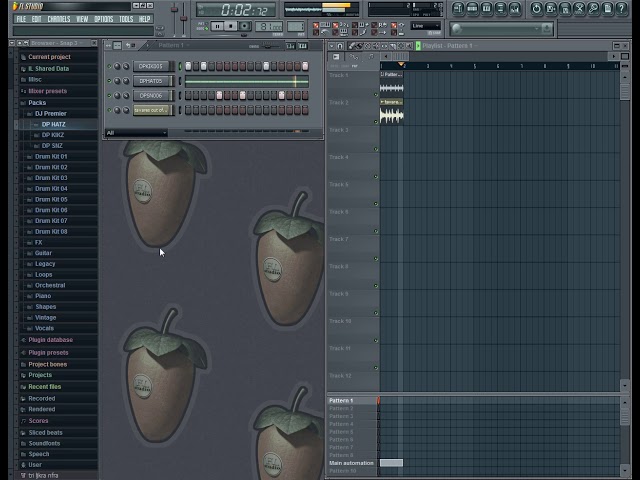The height and width of the screenshot is (480, 640).
Task: Pause playback with the pause button
Action: click(x=217, y=27)
